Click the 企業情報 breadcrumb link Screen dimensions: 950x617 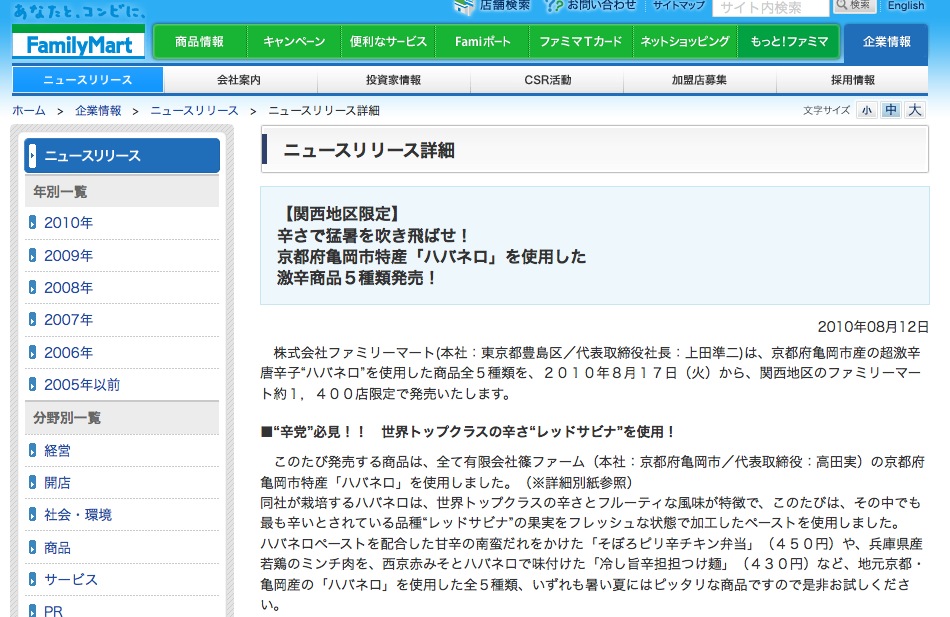coord(98,111)
